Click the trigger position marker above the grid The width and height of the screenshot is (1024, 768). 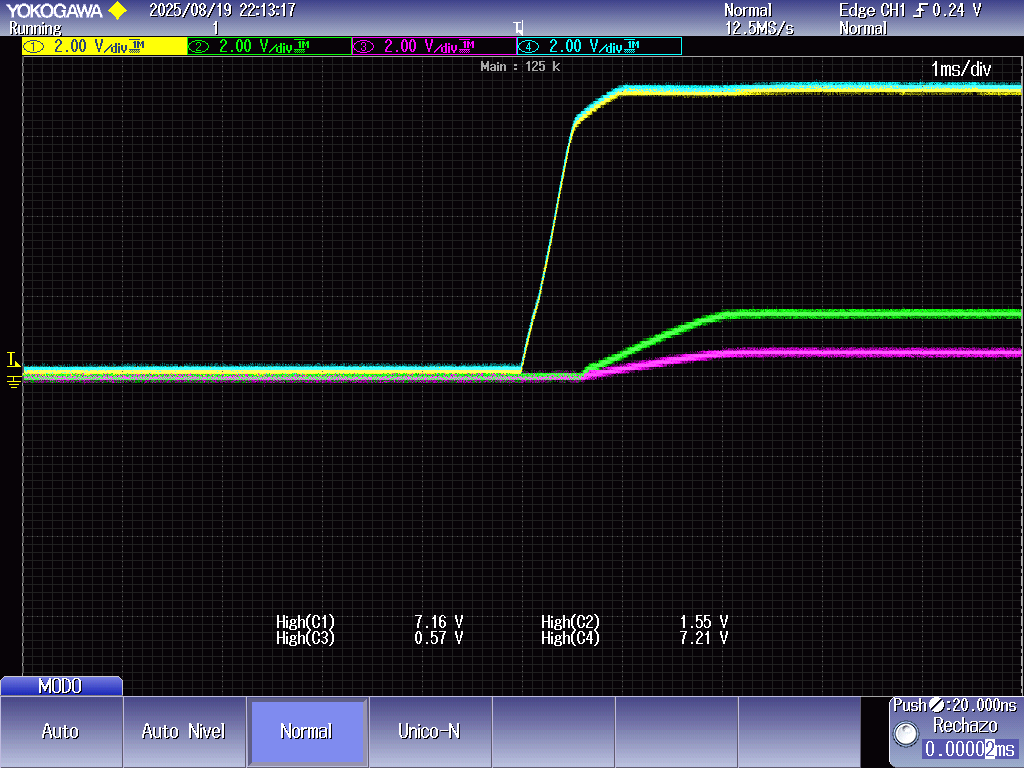(517, 28)
